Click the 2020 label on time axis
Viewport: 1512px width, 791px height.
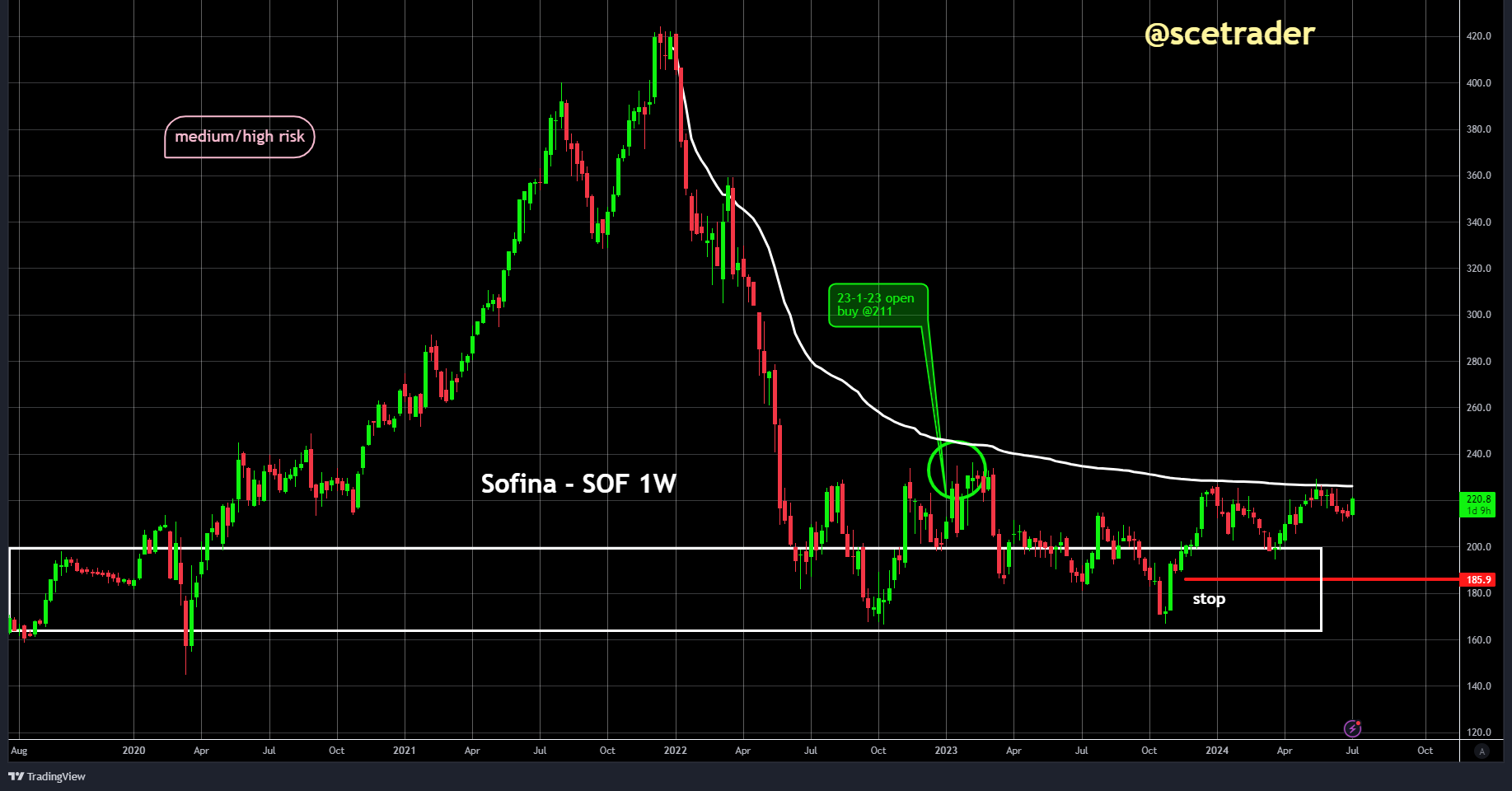pyautogui.click(x=133, y=751)
